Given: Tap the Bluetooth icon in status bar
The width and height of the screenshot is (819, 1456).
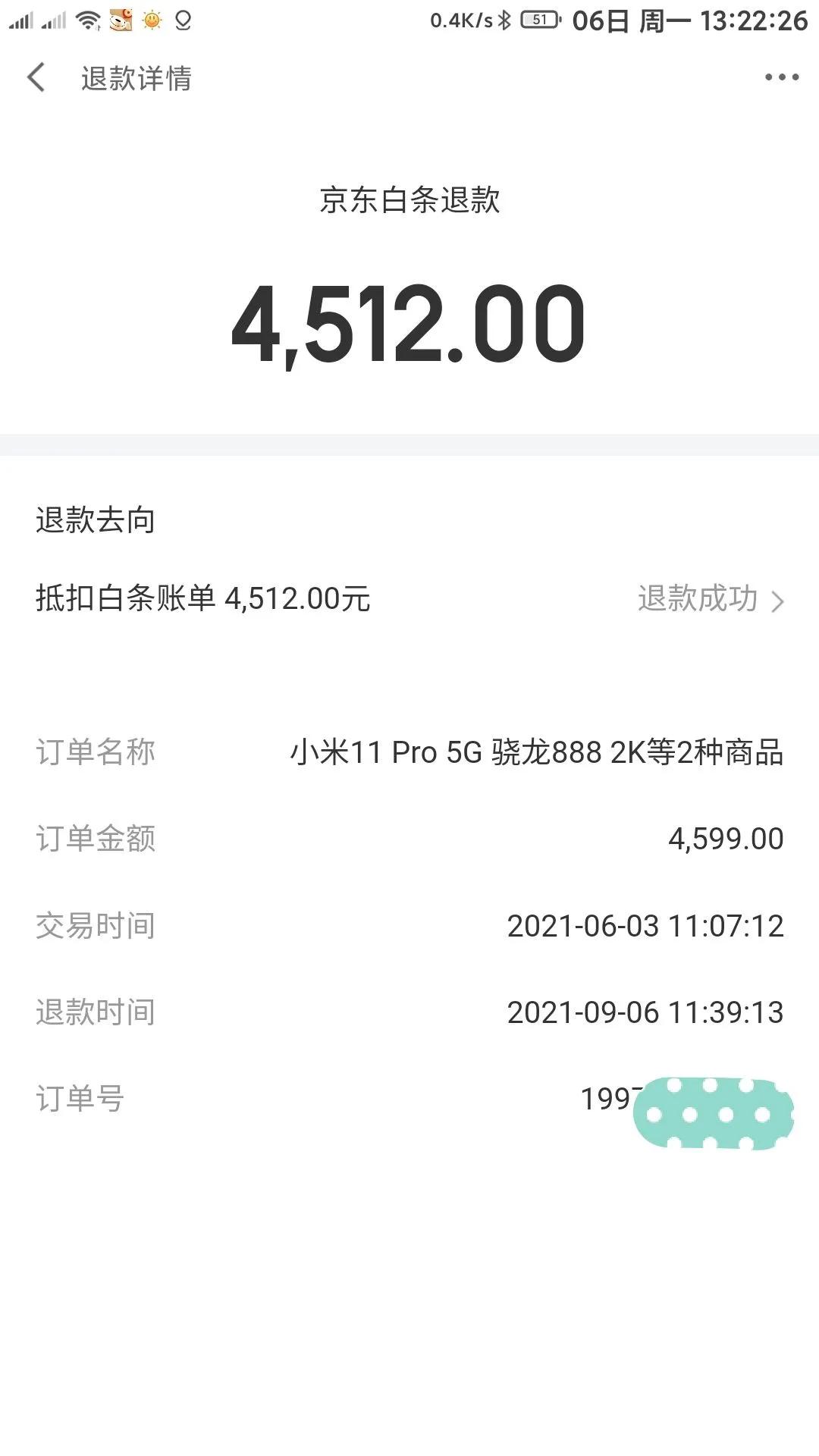Looking at the screenshot, I should (x=504, y=20).
